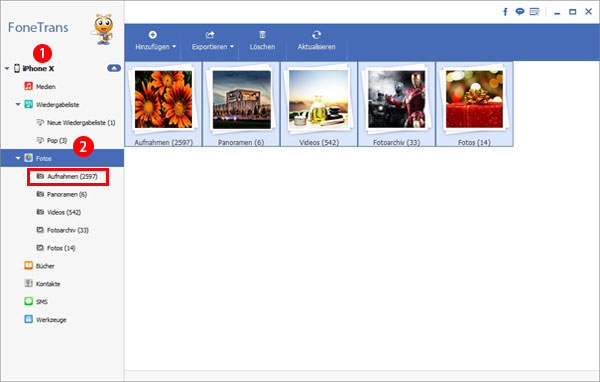Eject device using the blue arrow button

coord(114,68)
